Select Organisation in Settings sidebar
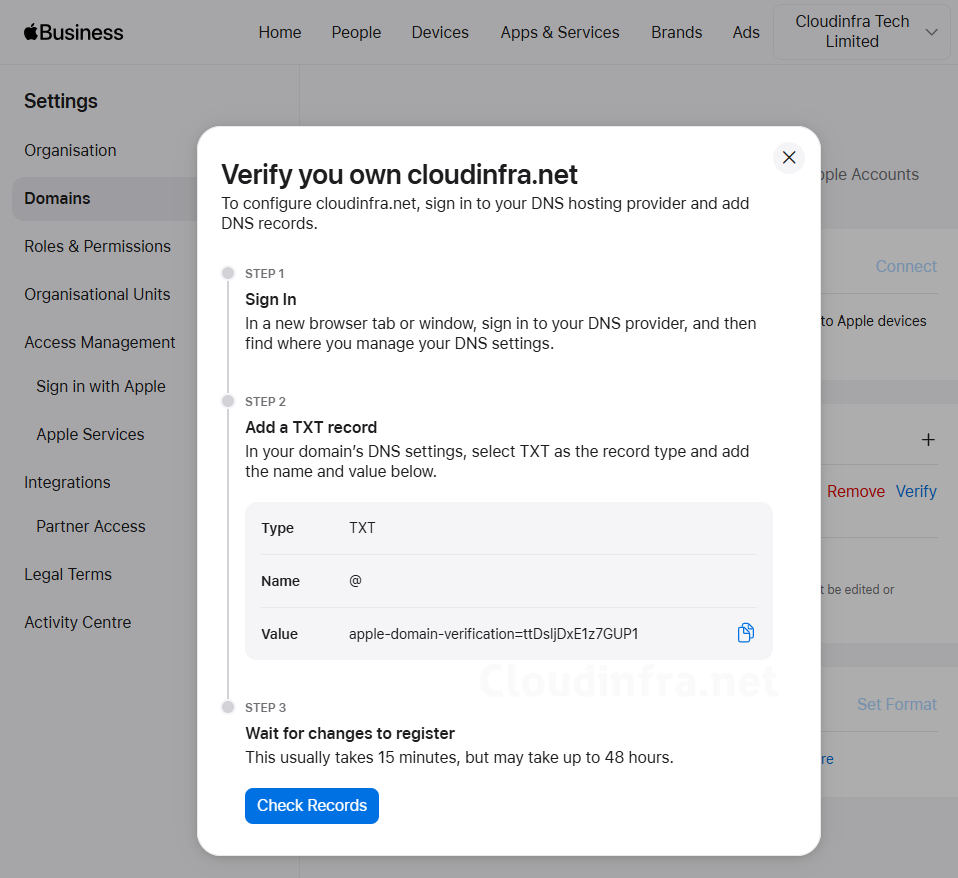The height and width of the screenshot is (878, 958). point(70,150)
